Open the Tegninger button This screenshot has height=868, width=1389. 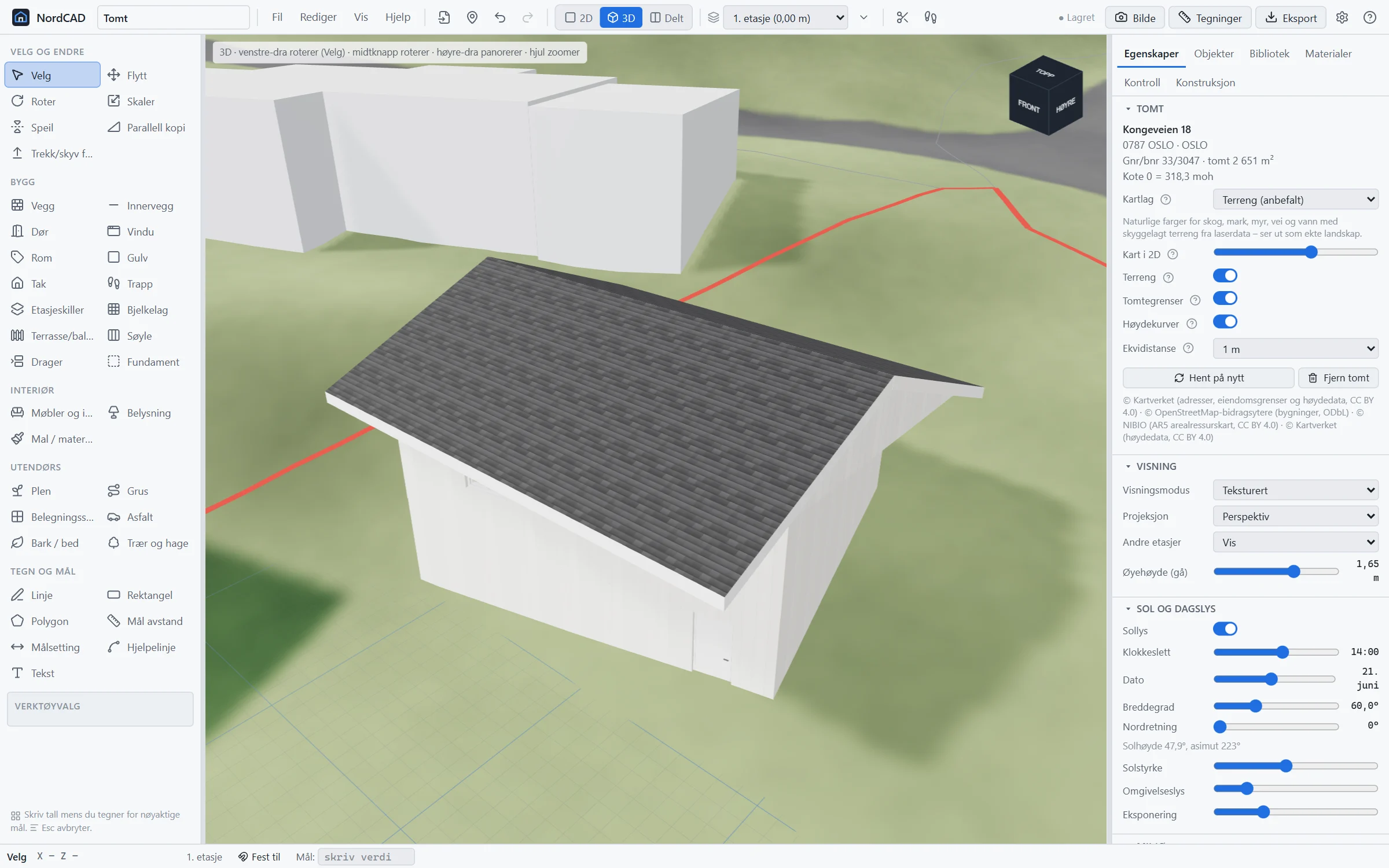coord(1210,18)
